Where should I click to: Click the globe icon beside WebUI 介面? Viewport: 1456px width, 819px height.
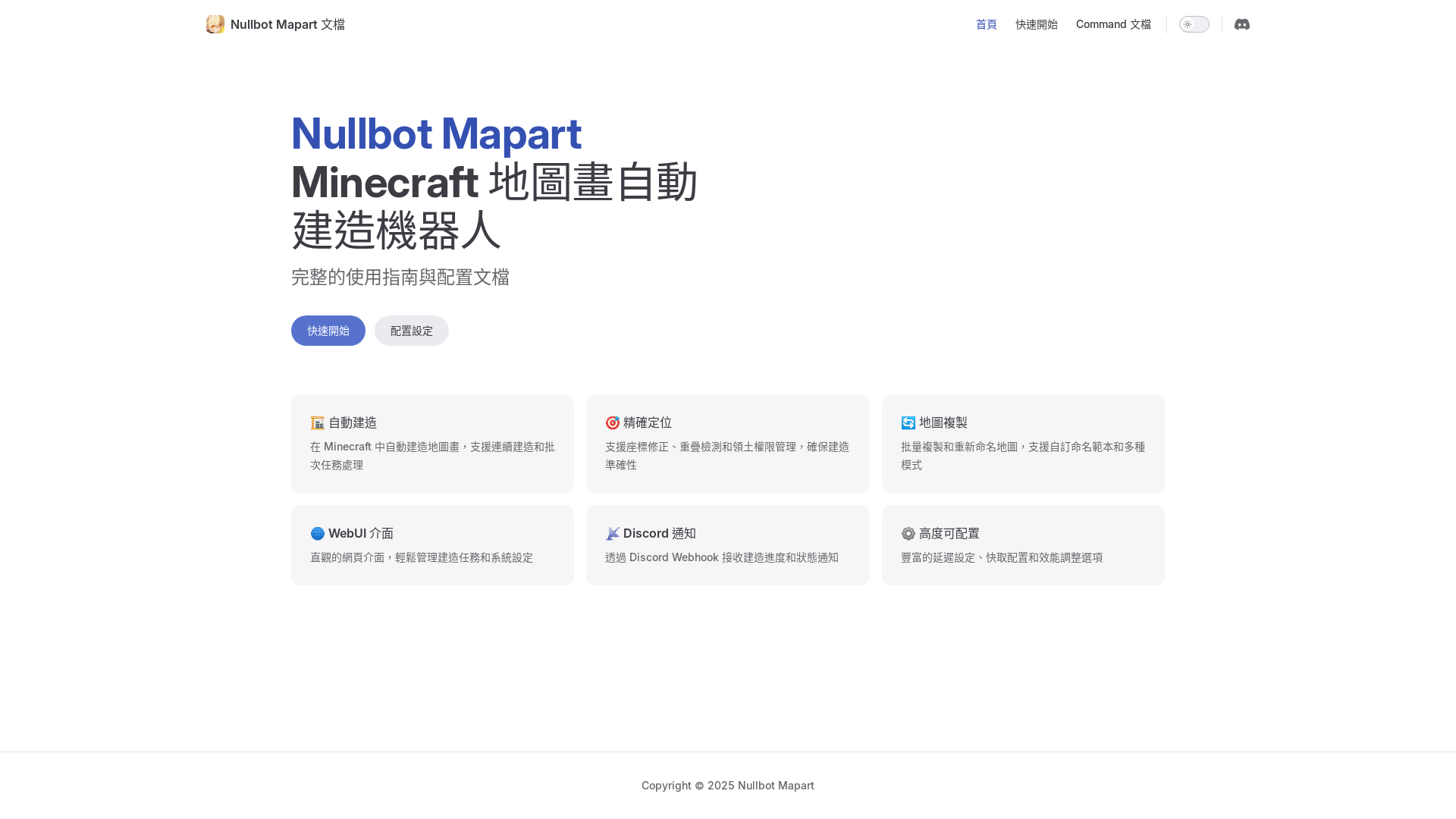click(318, 533)
